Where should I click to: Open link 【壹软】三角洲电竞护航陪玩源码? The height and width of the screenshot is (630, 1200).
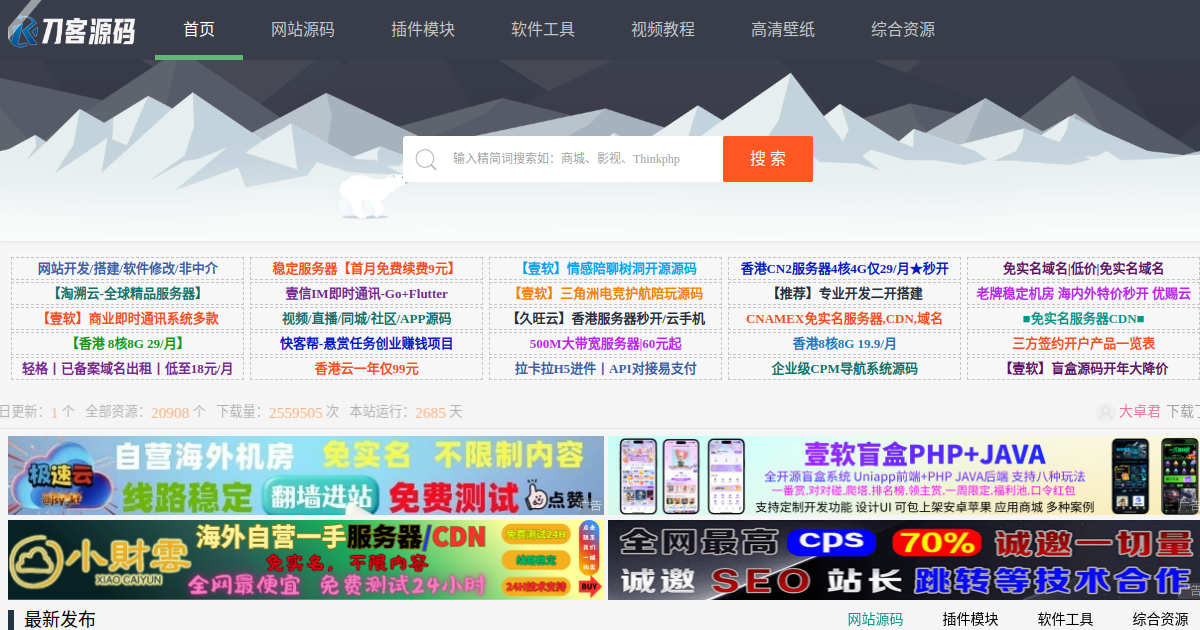click(x=605, y=294)
